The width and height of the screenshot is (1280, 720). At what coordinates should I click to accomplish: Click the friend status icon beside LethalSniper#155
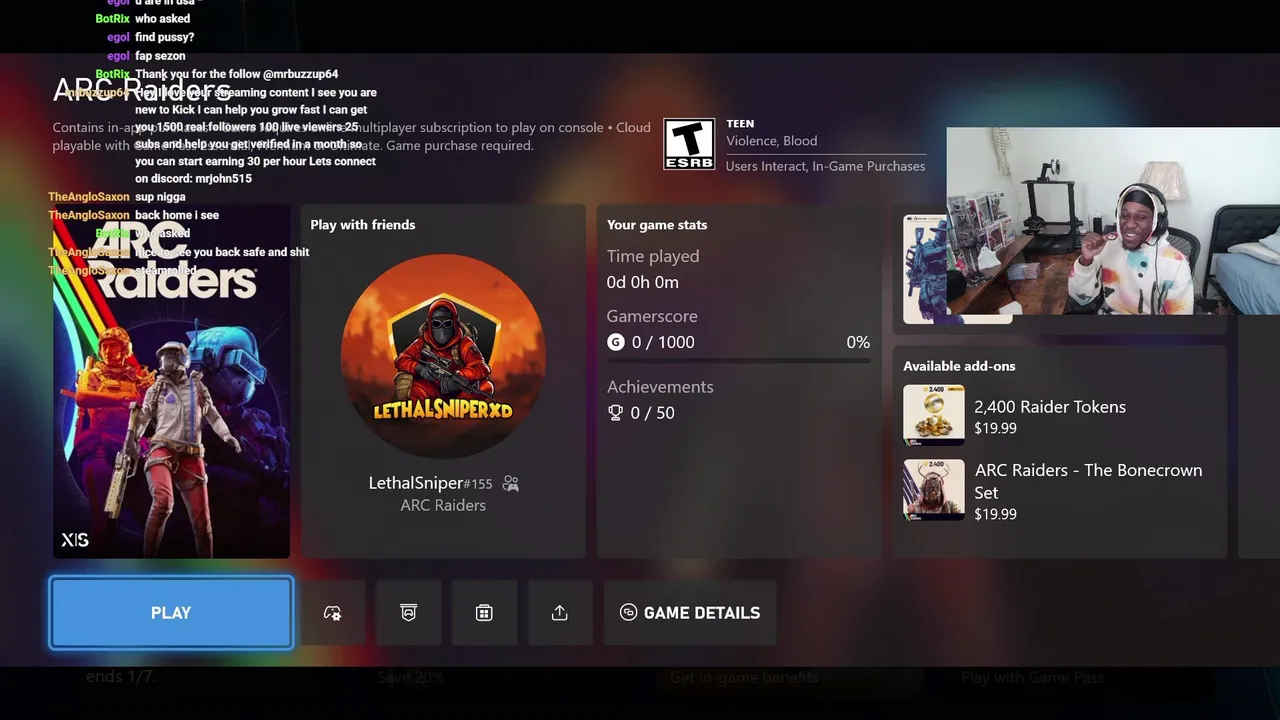511,484
